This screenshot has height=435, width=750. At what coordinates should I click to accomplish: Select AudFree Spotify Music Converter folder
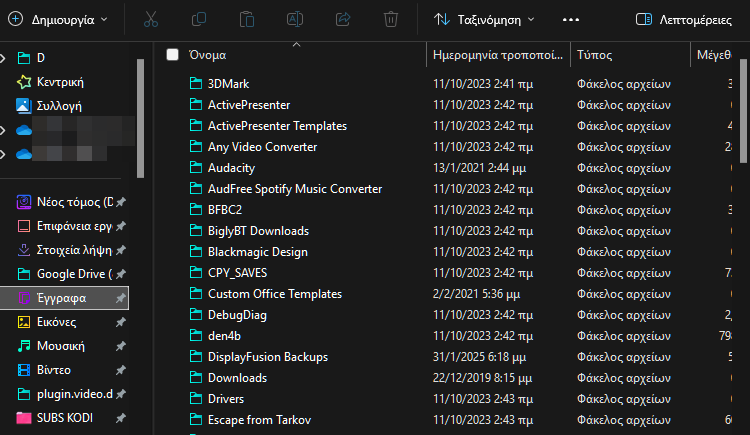(x=295, y=189)
